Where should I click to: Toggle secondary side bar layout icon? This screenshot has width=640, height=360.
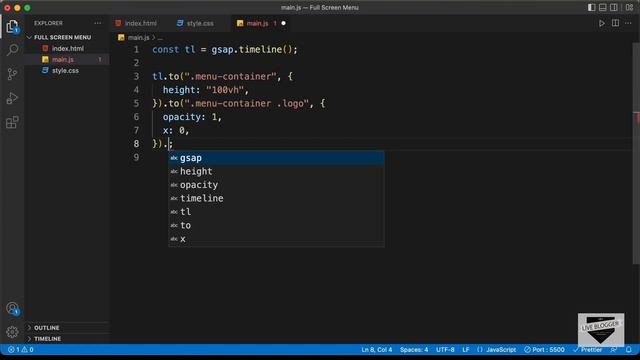(613, 7)
